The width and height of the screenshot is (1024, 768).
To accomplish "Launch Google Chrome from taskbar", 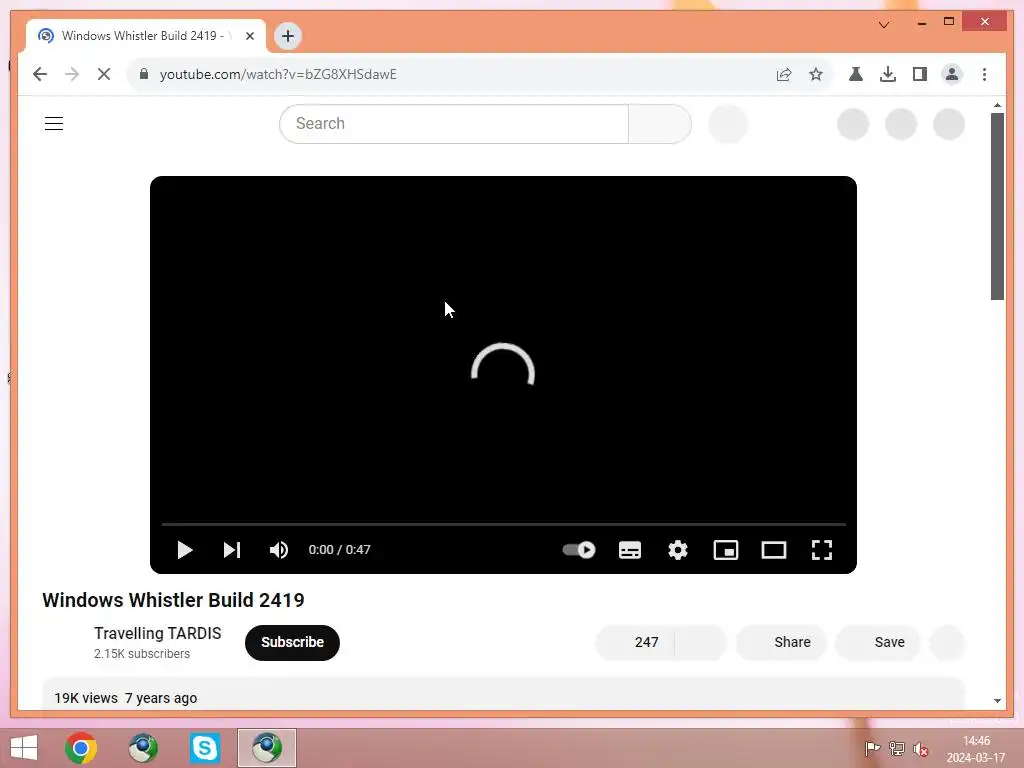I will pyautogui.click(x=81, y=748).
